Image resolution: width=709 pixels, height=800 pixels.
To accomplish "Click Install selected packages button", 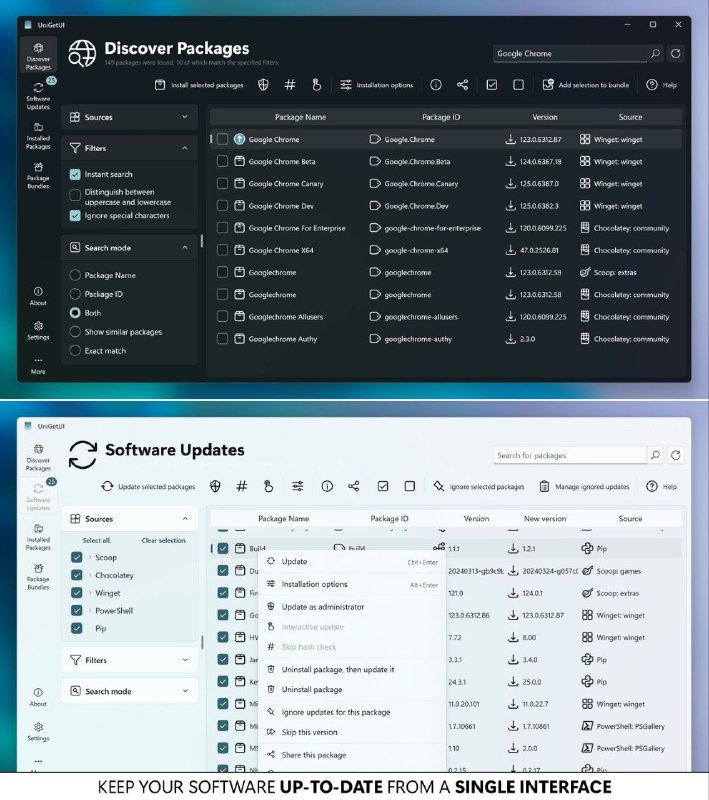I will (x=199, y=85).
